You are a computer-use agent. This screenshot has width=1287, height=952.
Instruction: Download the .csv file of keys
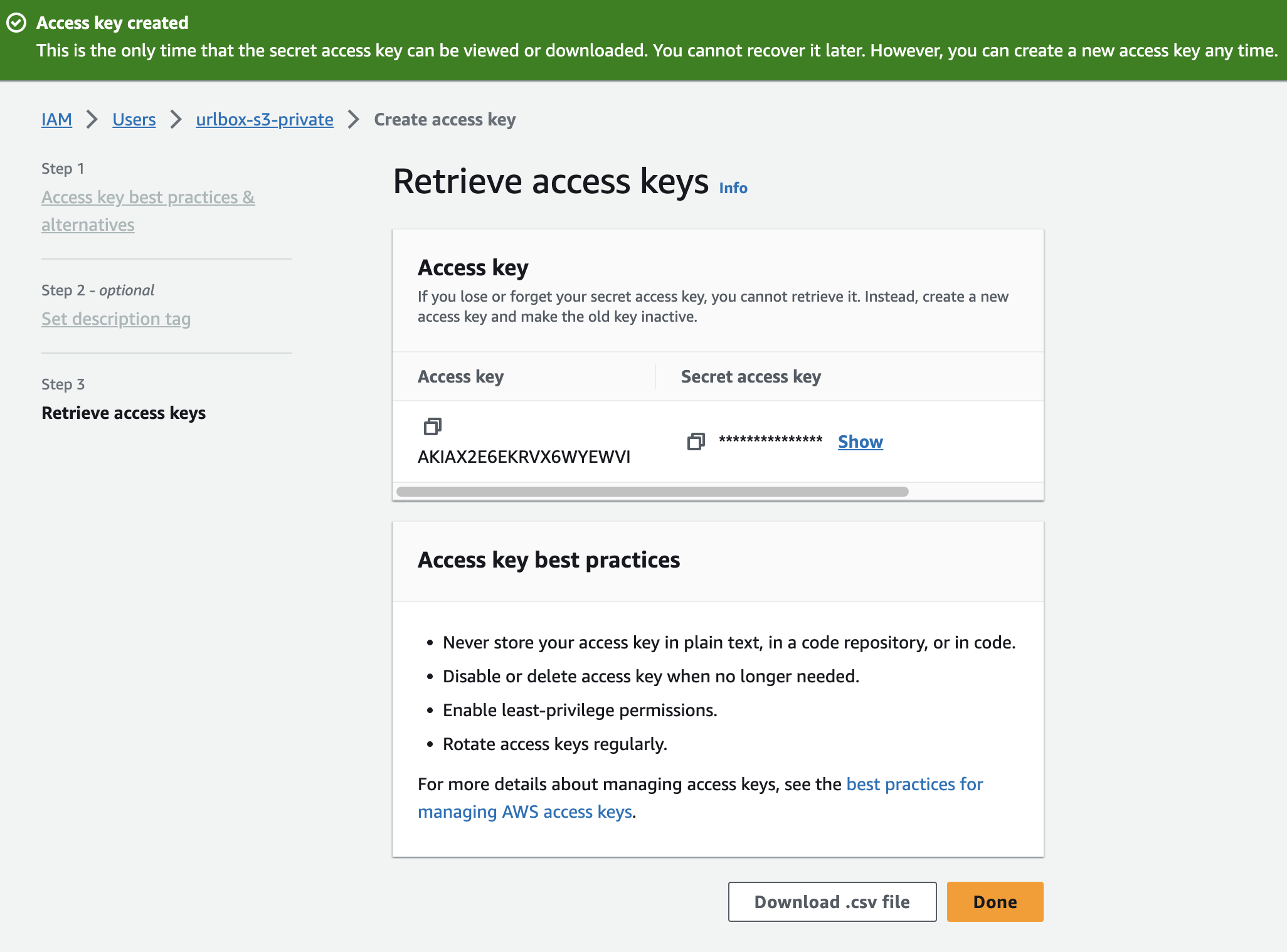(x=832, y=902)
